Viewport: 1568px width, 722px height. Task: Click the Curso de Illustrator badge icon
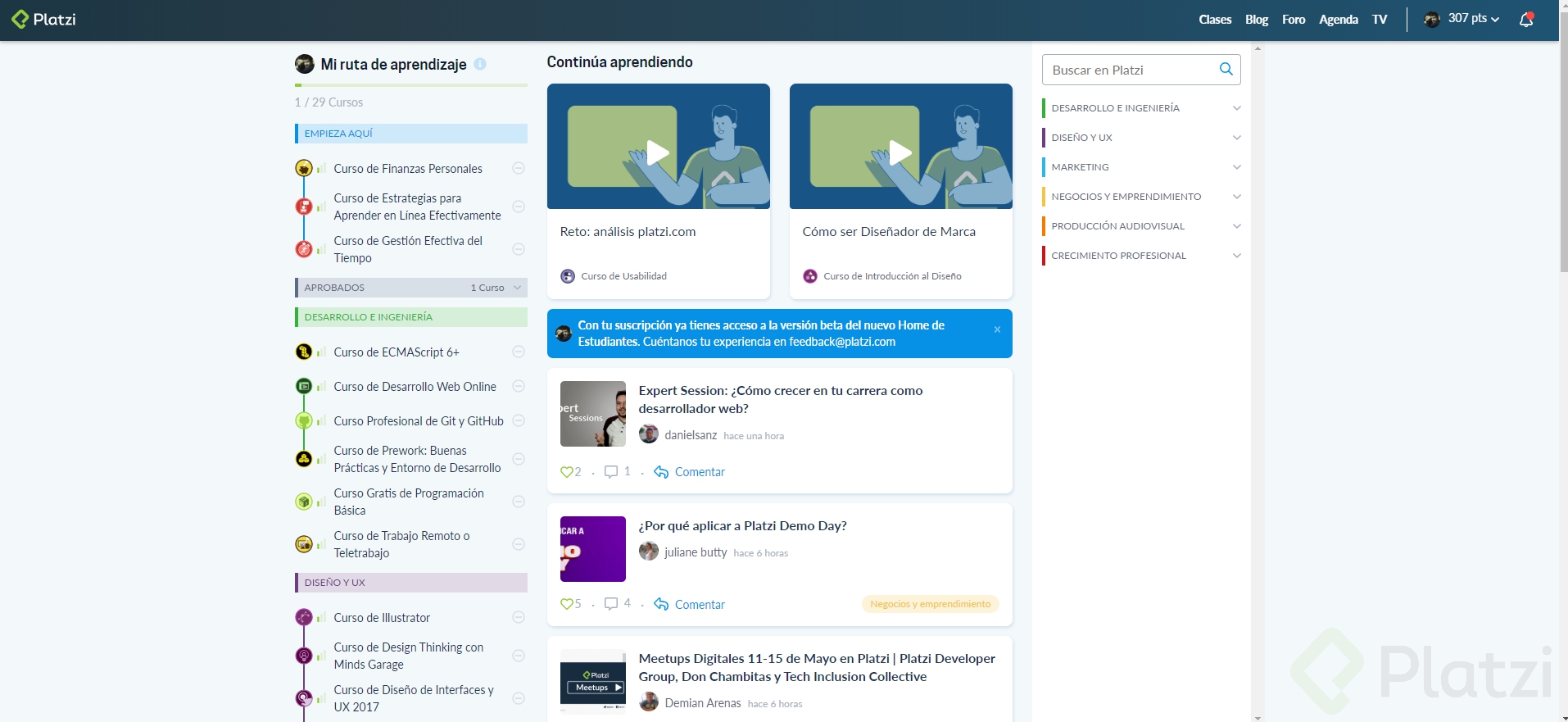[304, 617]
